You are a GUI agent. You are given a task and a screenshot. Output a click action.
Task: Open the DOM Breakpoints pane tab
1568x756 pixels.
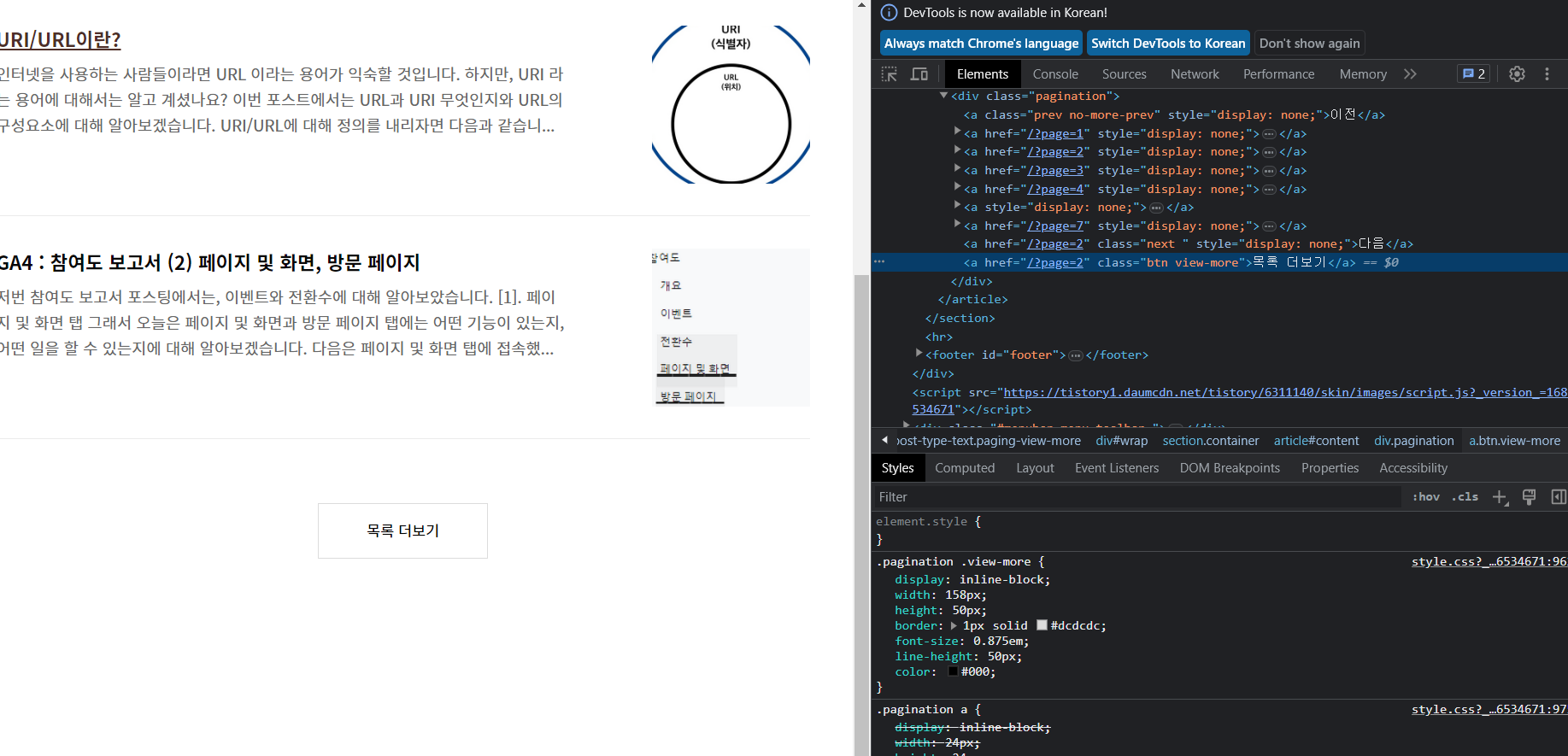tap(1230, 468)
